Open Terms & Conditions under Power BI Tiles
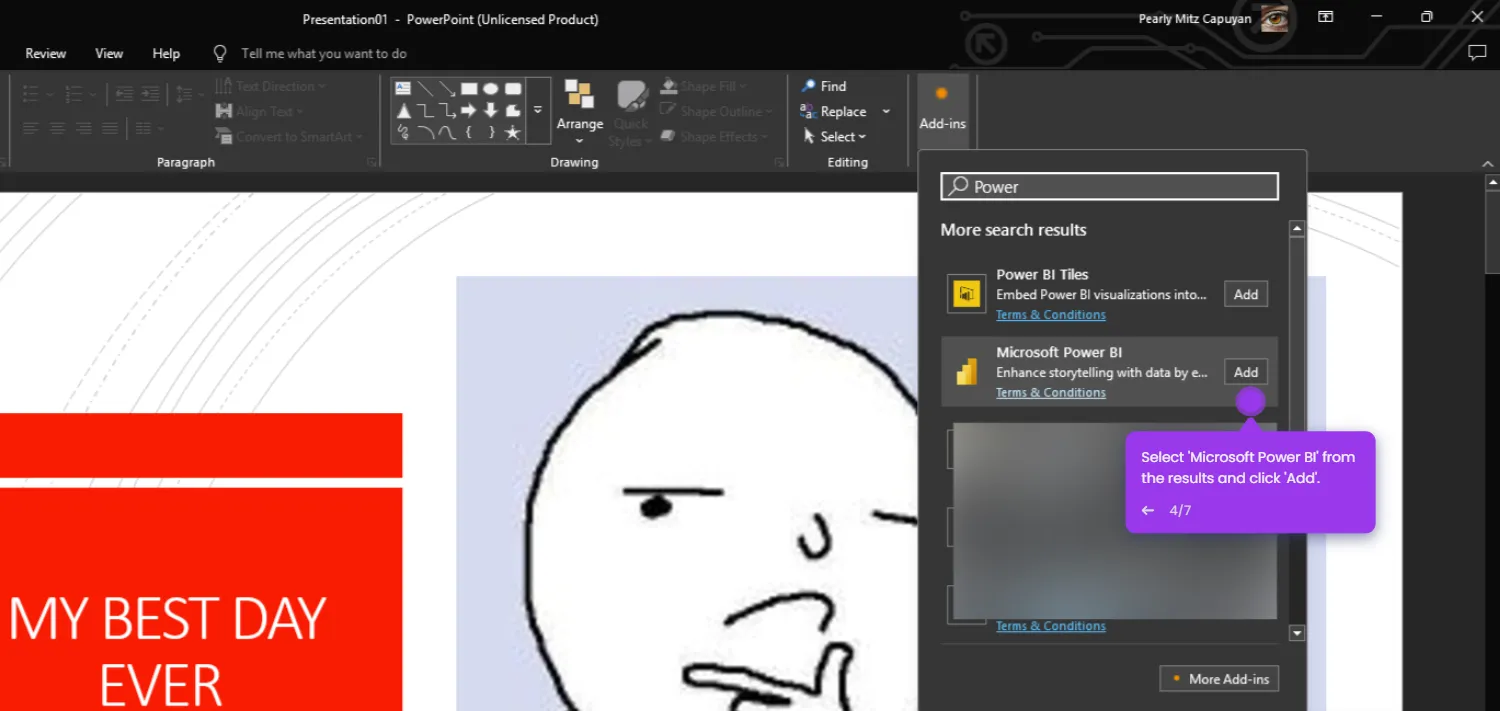This screenshot has width=1500, height=711. point(1051,315)
